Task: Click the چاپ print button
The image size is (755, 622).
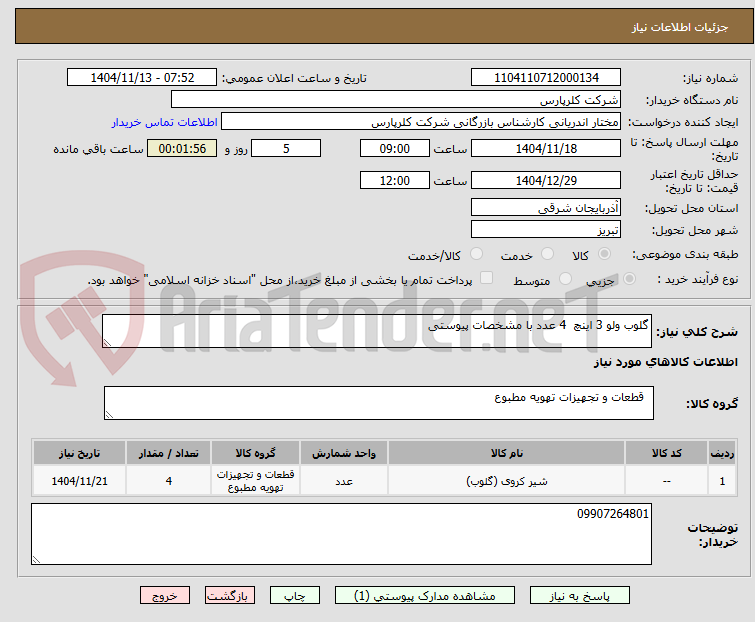Action: click(x=295, y=596)
